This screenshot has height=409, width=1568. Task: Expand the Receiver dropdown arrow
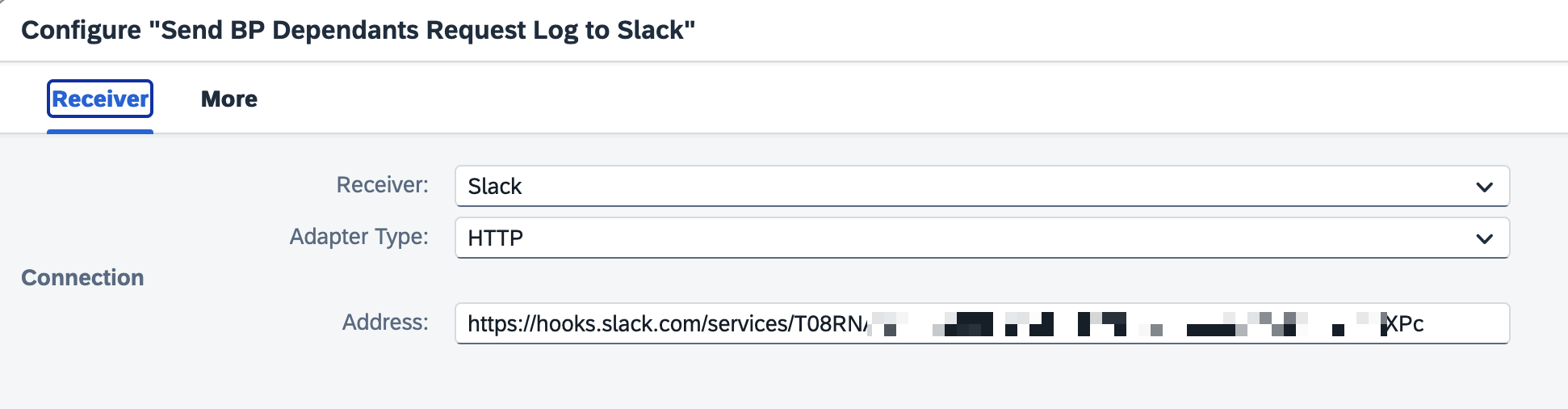[1484, 187]
